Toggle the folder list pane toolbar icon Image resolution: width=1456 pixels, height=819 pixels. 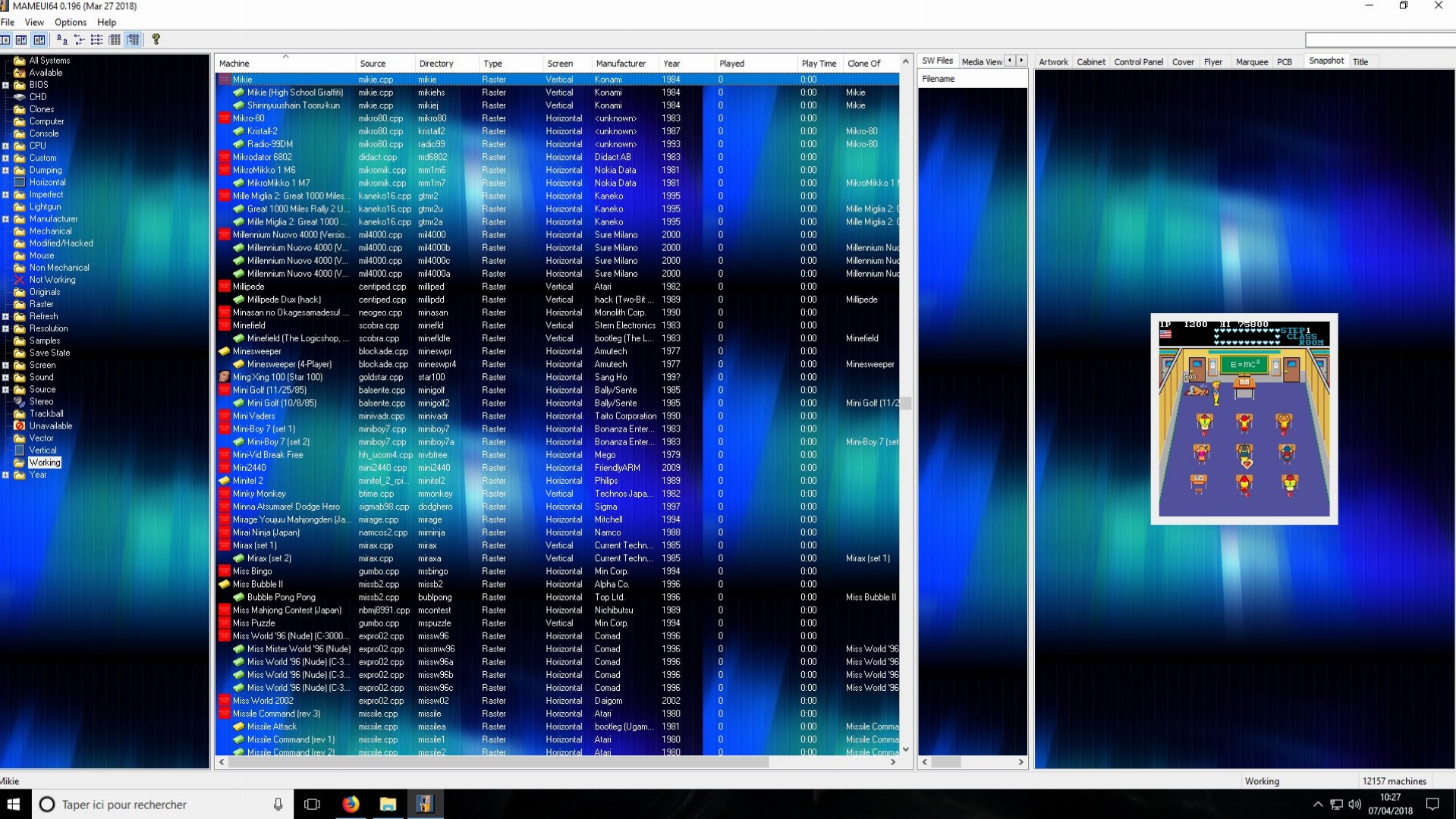[5, 39]
